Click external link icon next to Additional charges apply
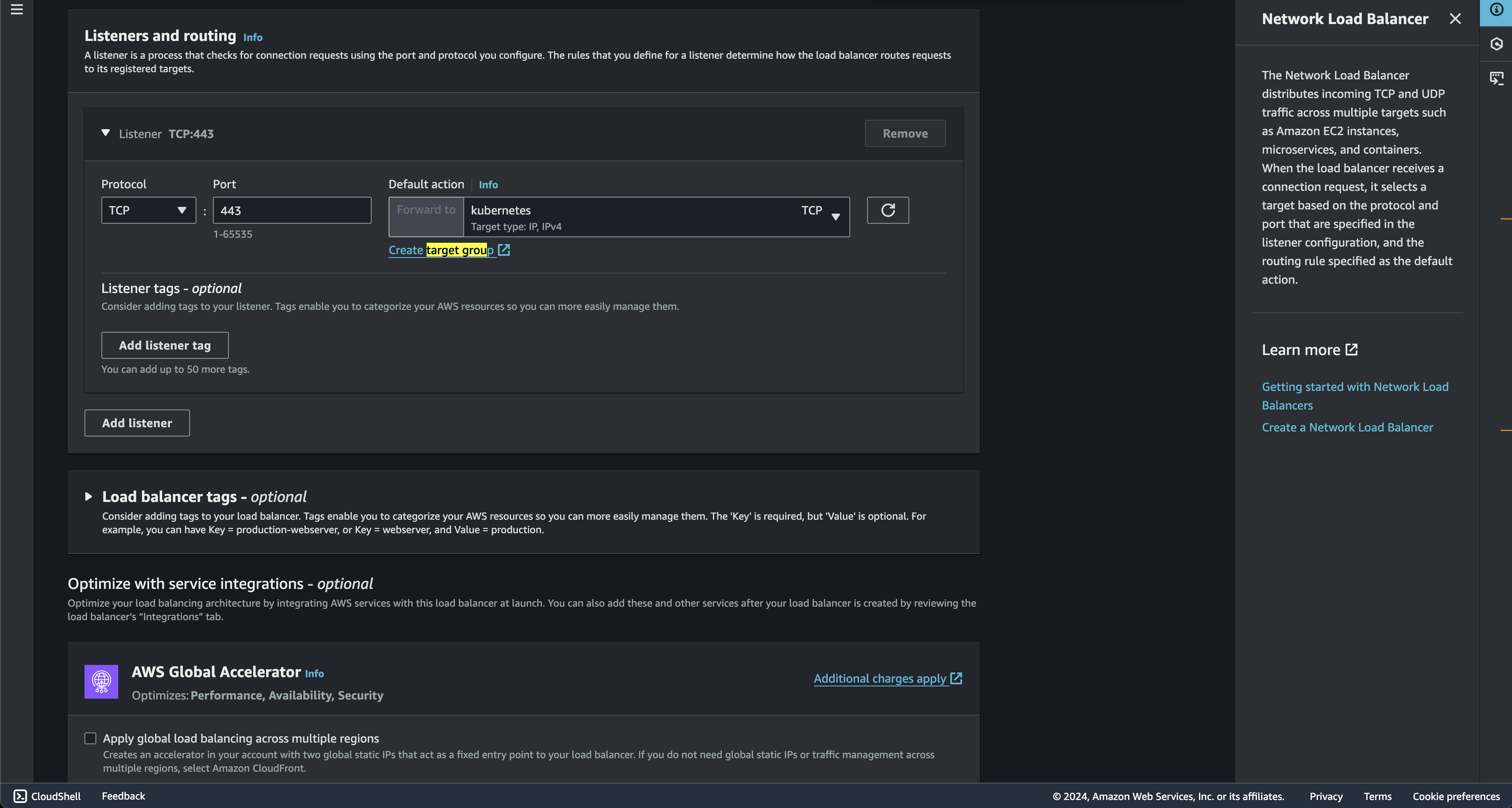 click(x=956, y=678)
